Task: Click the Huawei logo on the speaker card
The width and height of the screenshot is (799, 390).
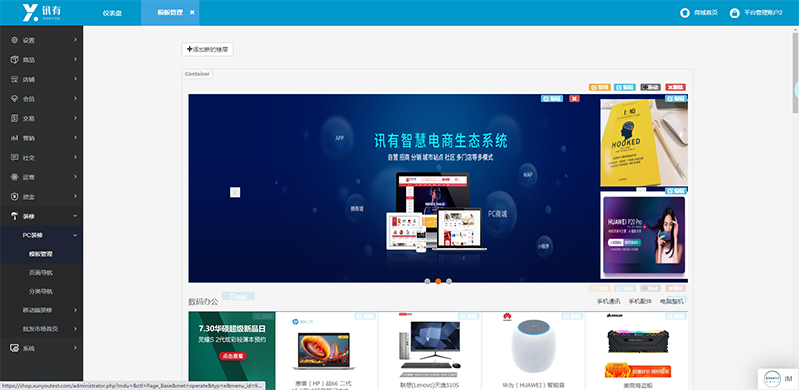Action: 508,317
